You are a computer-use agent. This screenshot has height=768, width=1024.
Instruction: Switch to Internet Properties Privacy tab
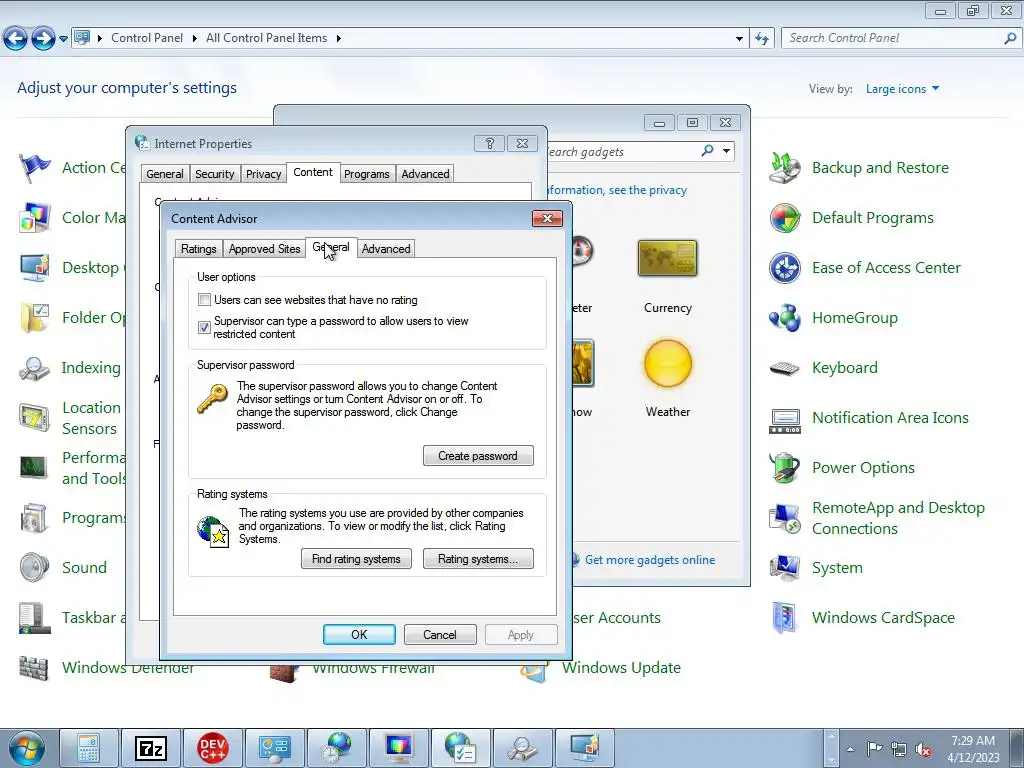pyautogui.click(x=263, y=174)
